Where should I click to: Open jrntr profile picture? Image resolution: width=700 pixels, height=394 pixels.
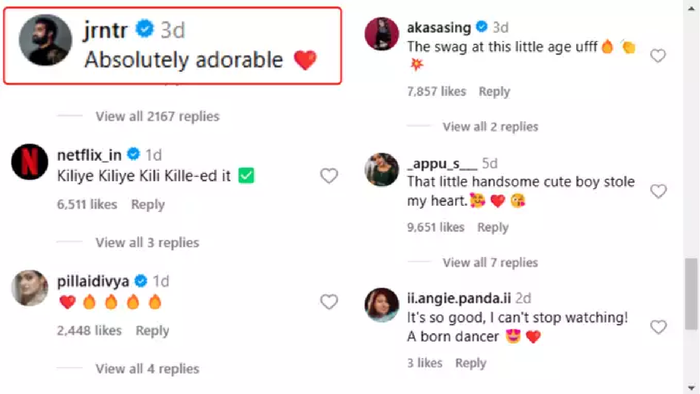(x=45, y=40)
